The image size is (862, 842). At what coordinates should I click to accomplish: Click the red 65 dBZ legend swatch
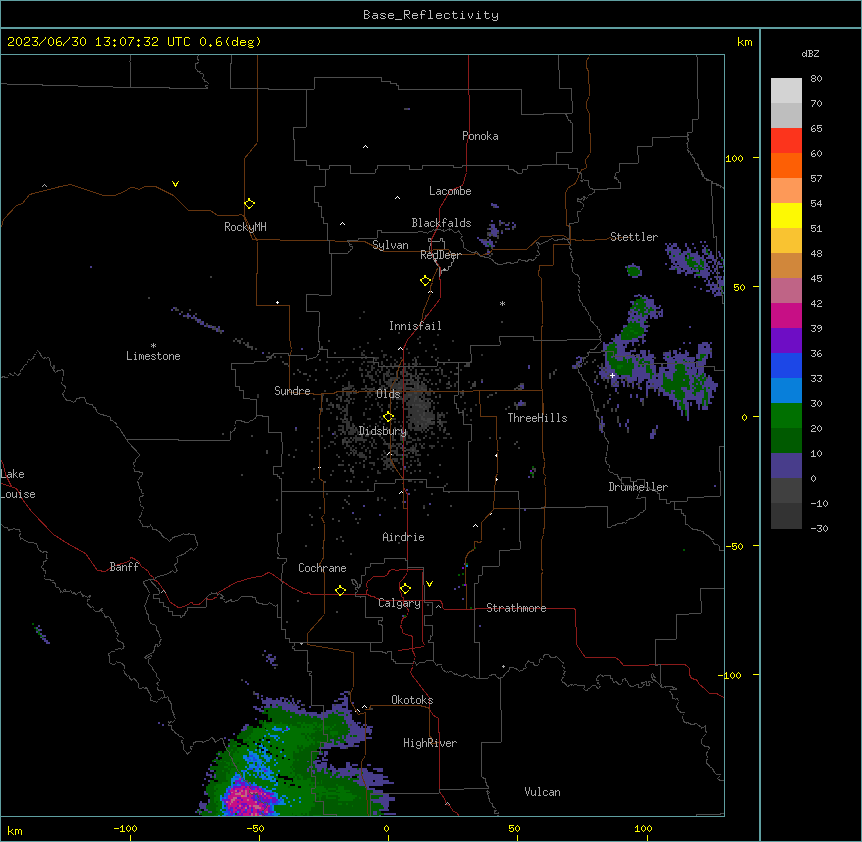click(x=786, y=140)
